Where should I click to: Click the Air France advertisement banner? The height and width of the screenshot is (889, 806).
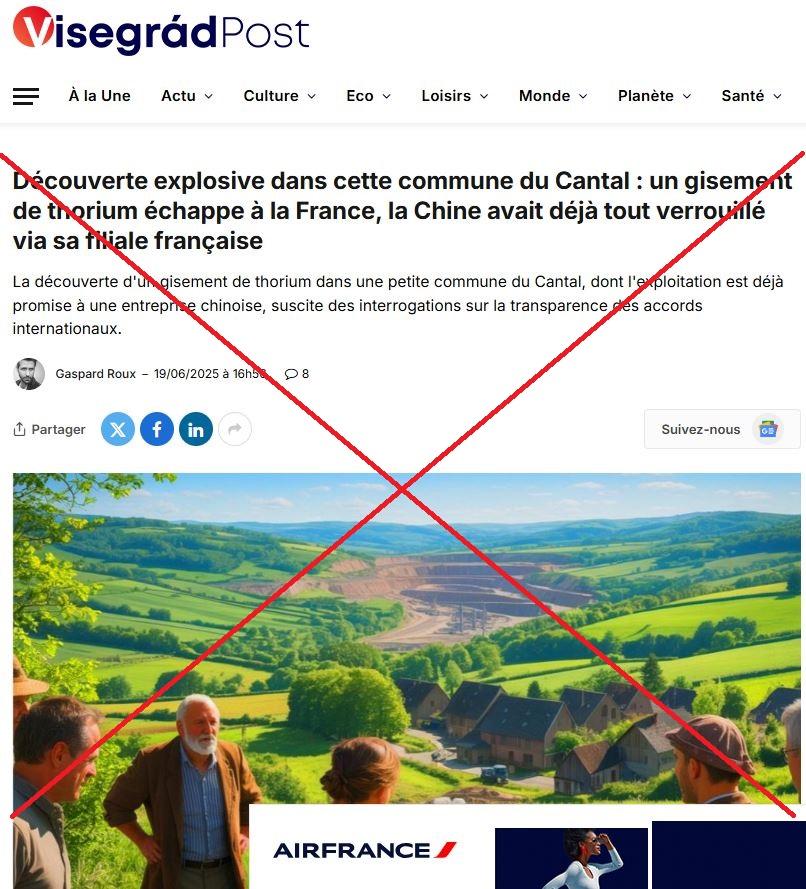(x=527, y=846)
